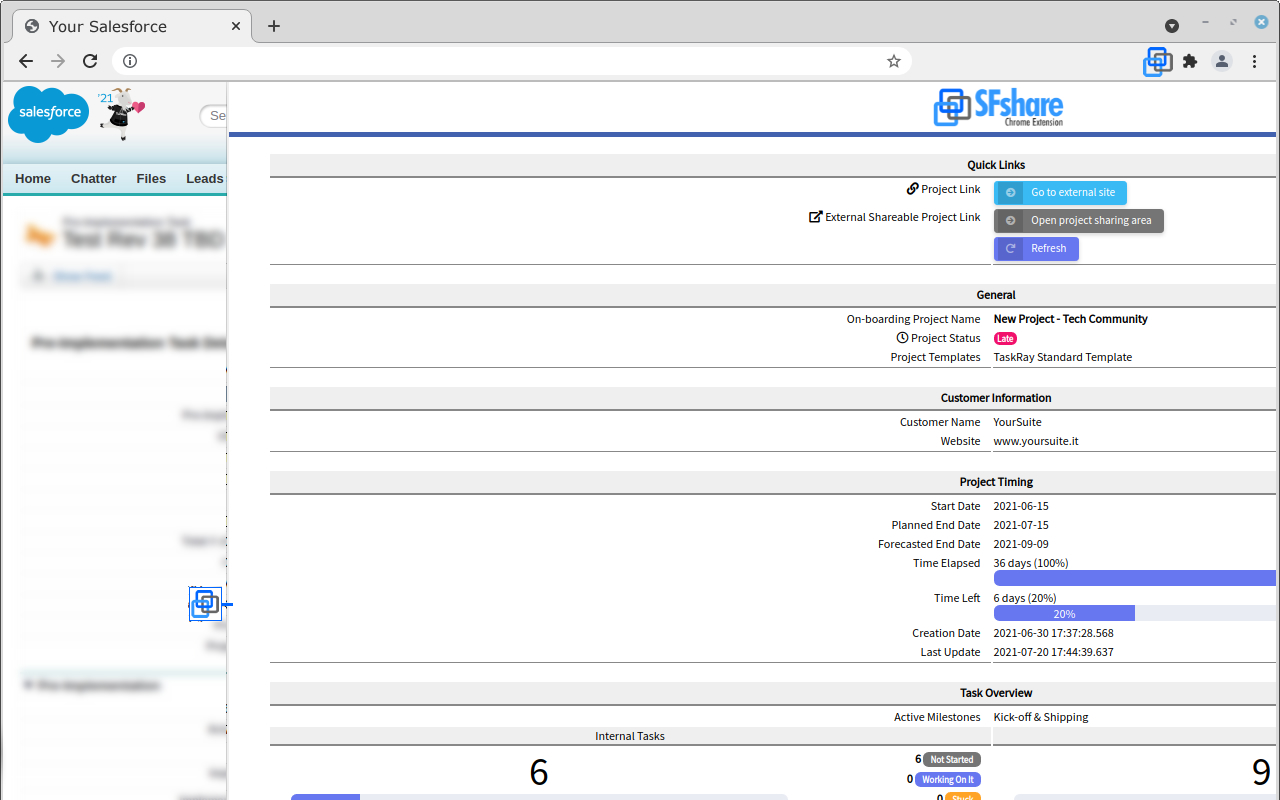Click the Time Elapsed progress bar

pos(1135,578)
